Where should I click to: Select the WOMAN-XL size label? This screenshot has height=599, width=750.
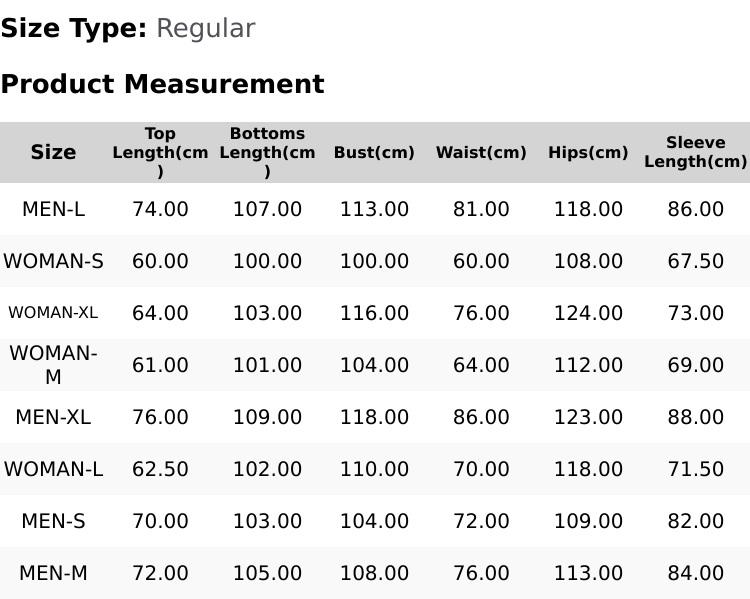[x=53, y=313]
